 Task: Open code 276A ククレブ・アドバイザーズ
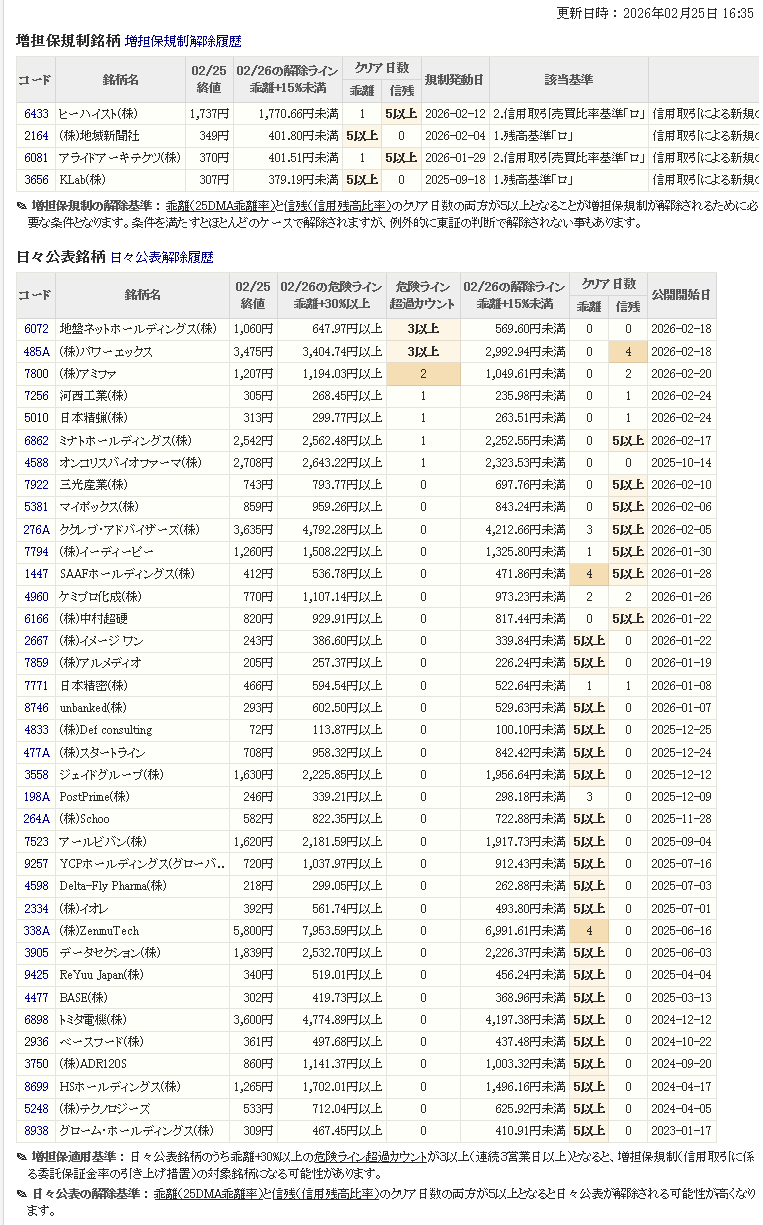(x=36, y=529)
